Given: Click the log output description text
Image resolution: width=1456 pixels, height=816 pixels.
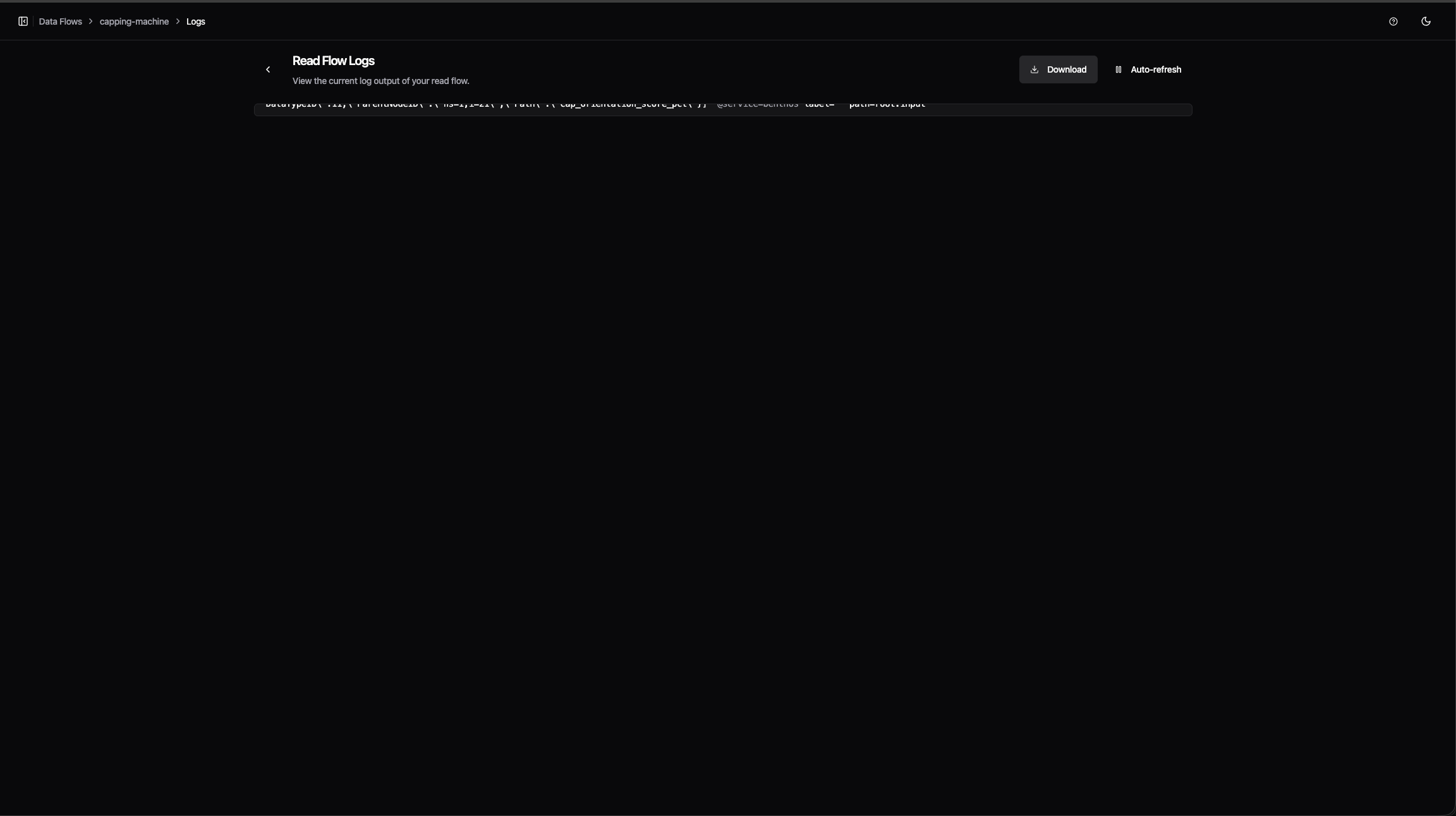Looking at the screenshot, I should pos(380,81).
